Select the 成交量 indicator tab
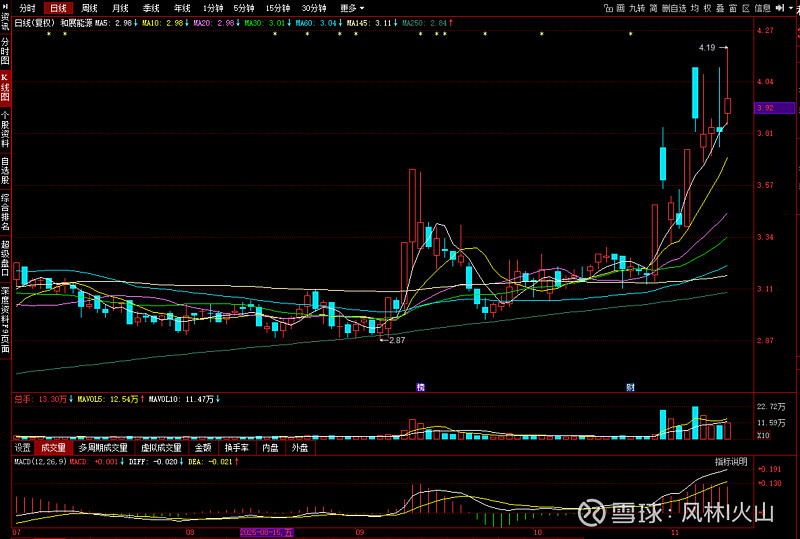800x539 pixels. [x=53, y=448]
